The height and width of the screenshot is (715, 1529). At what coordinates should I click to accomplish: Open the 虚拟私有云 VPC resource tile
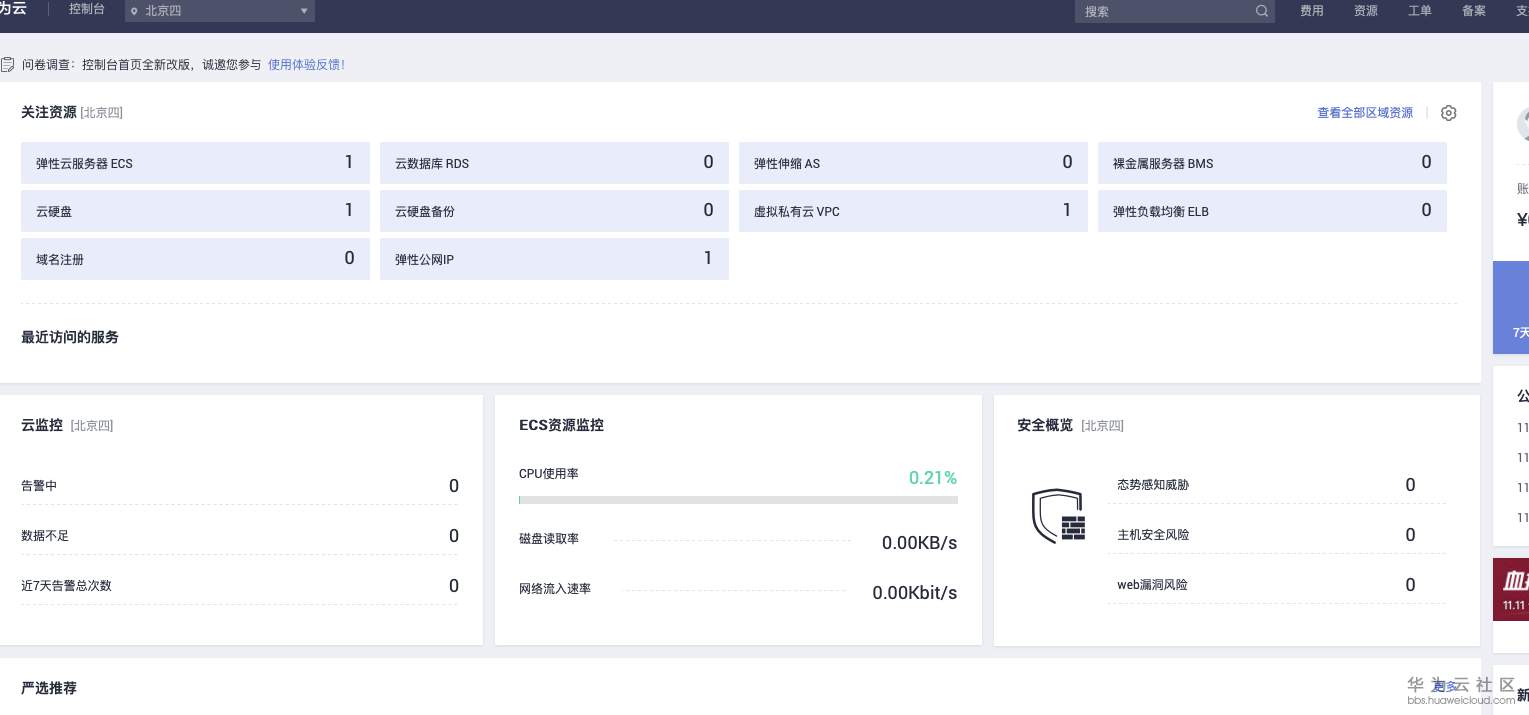tap(913, 211)
